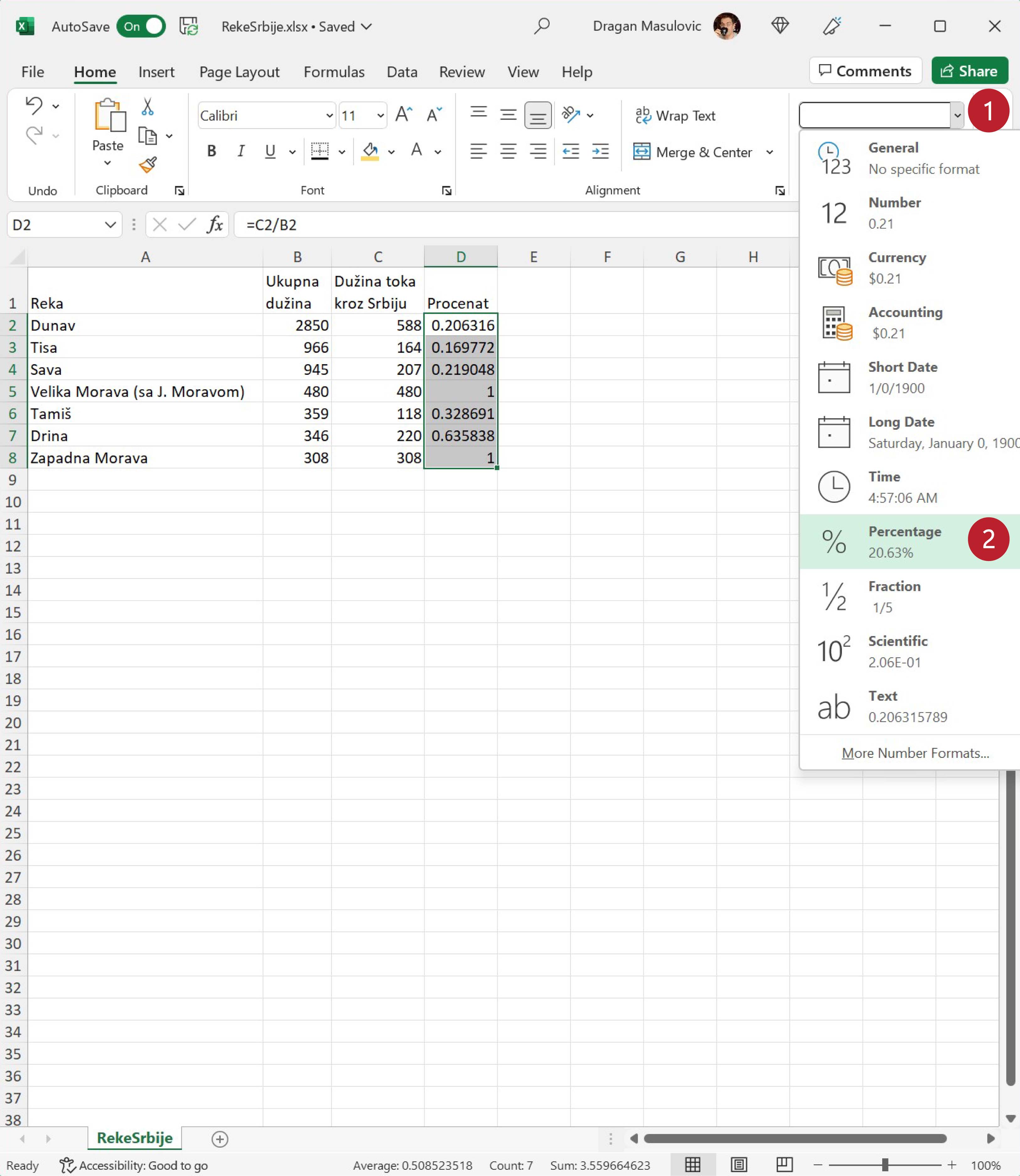Expand the Merge & Center dropdown arrow

[x=770, y=152]
